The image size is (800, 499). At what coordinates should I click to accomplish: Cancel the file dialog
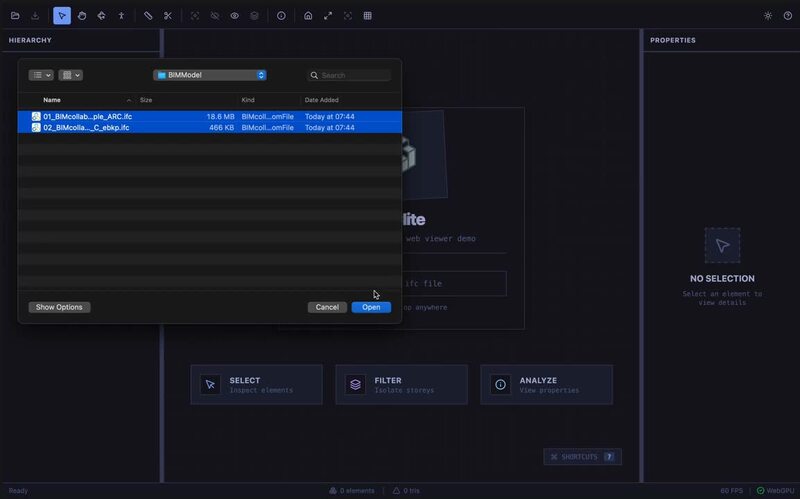(x=327, y=307)
